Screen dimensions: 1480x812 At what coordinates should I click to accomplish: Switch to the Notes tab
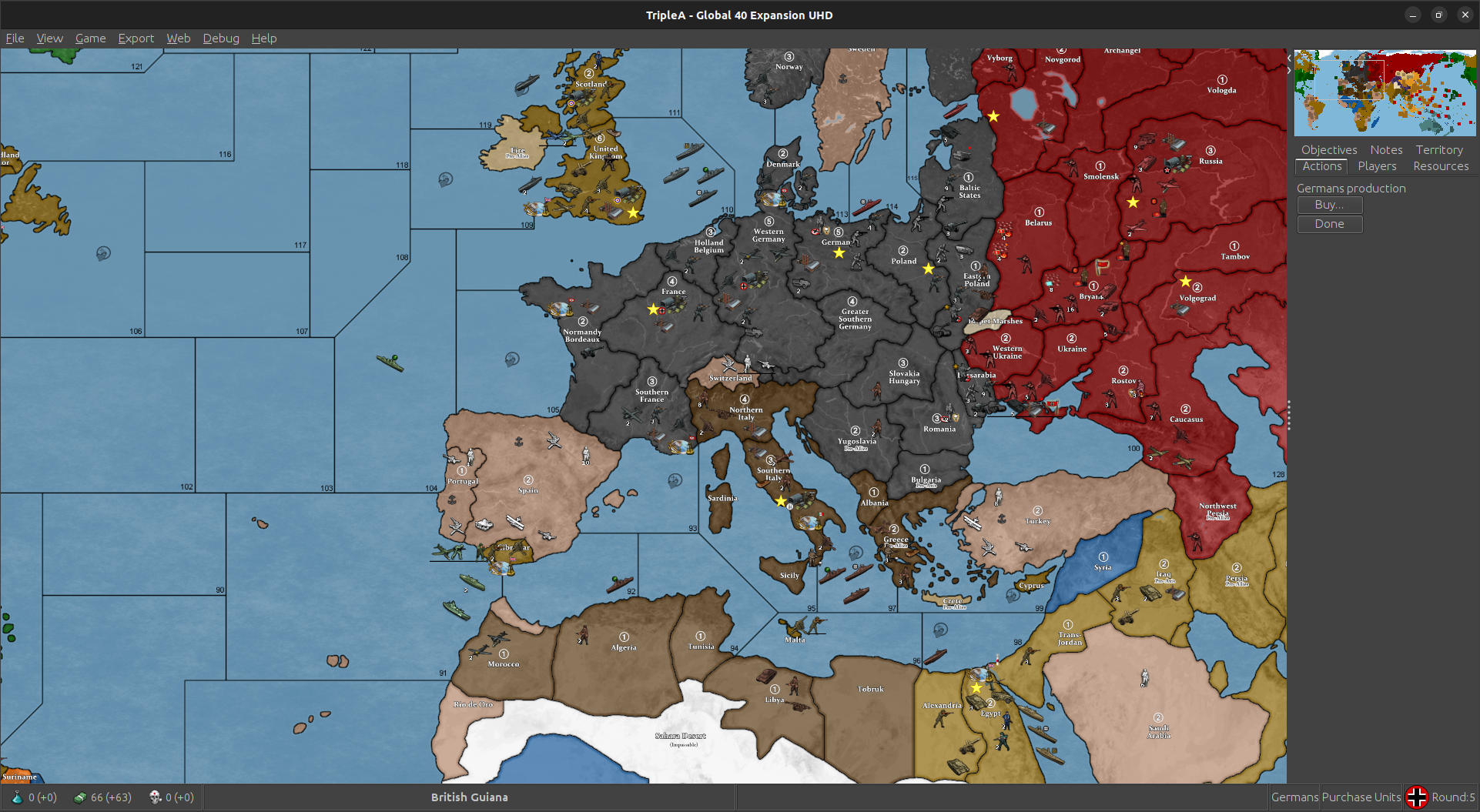(x=1386, y=150)
